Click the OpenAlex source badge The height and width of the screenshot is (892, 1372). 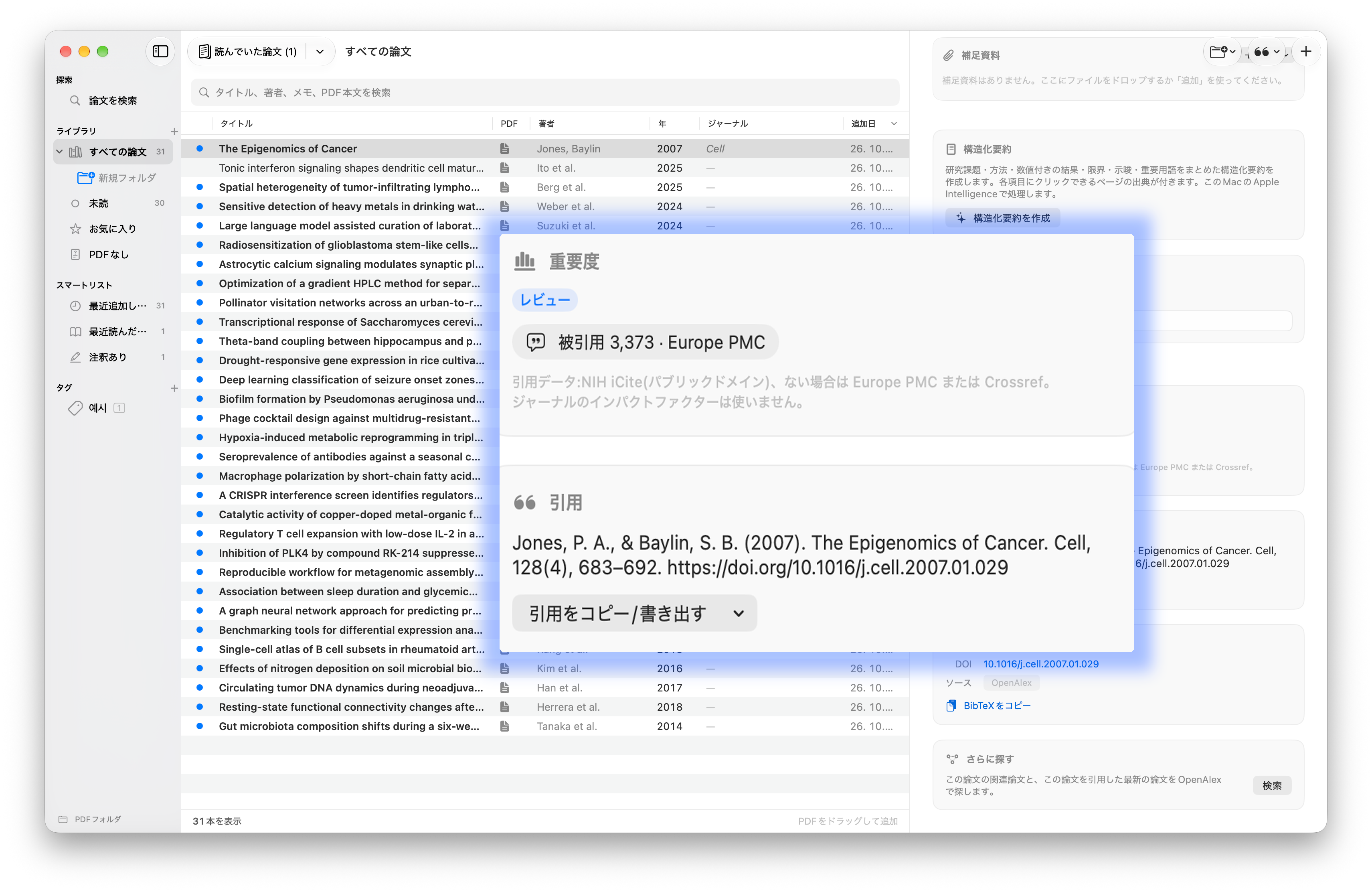point(1011,683)
